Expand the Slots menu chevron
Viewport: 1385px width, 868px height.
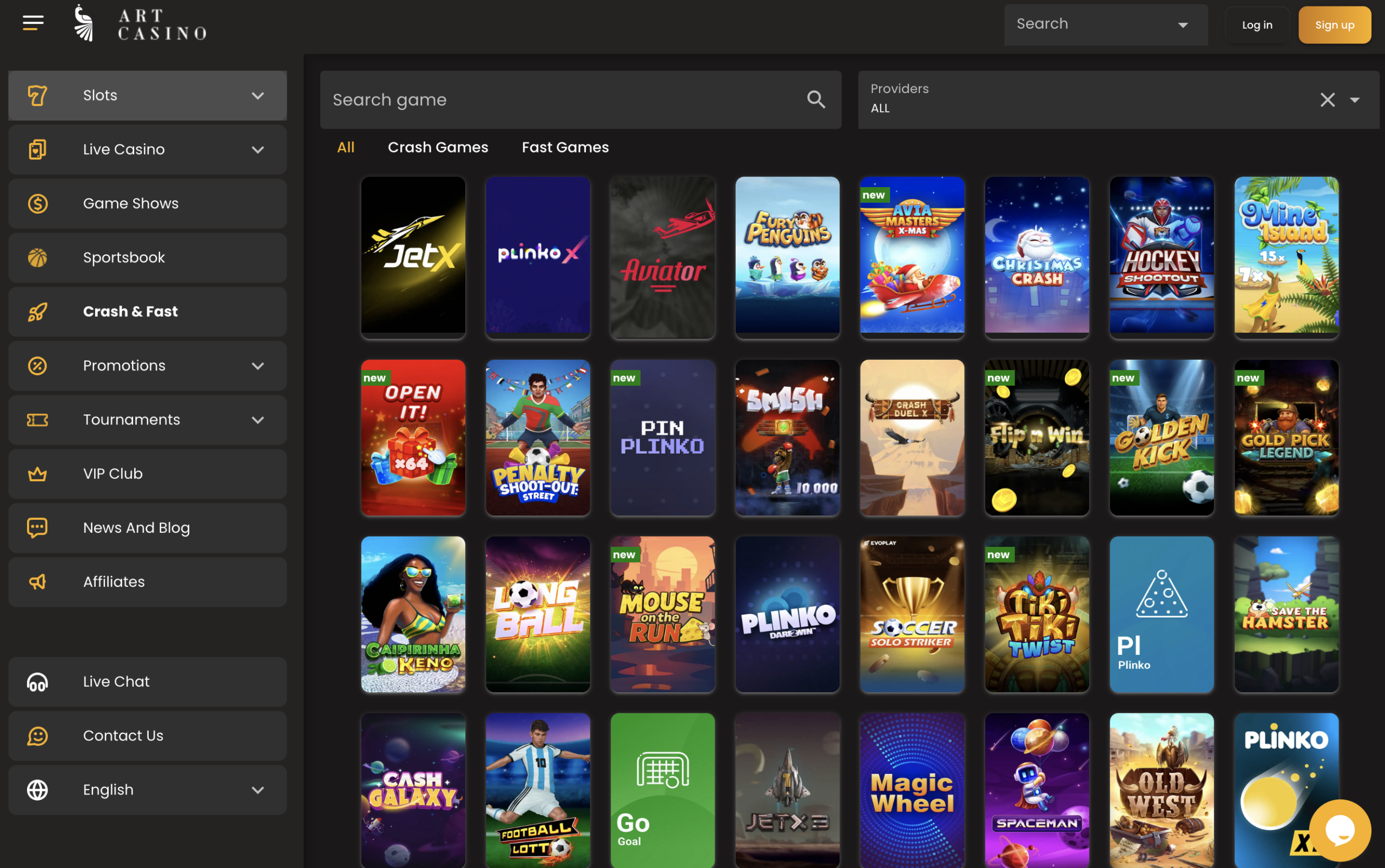(258, 96)
